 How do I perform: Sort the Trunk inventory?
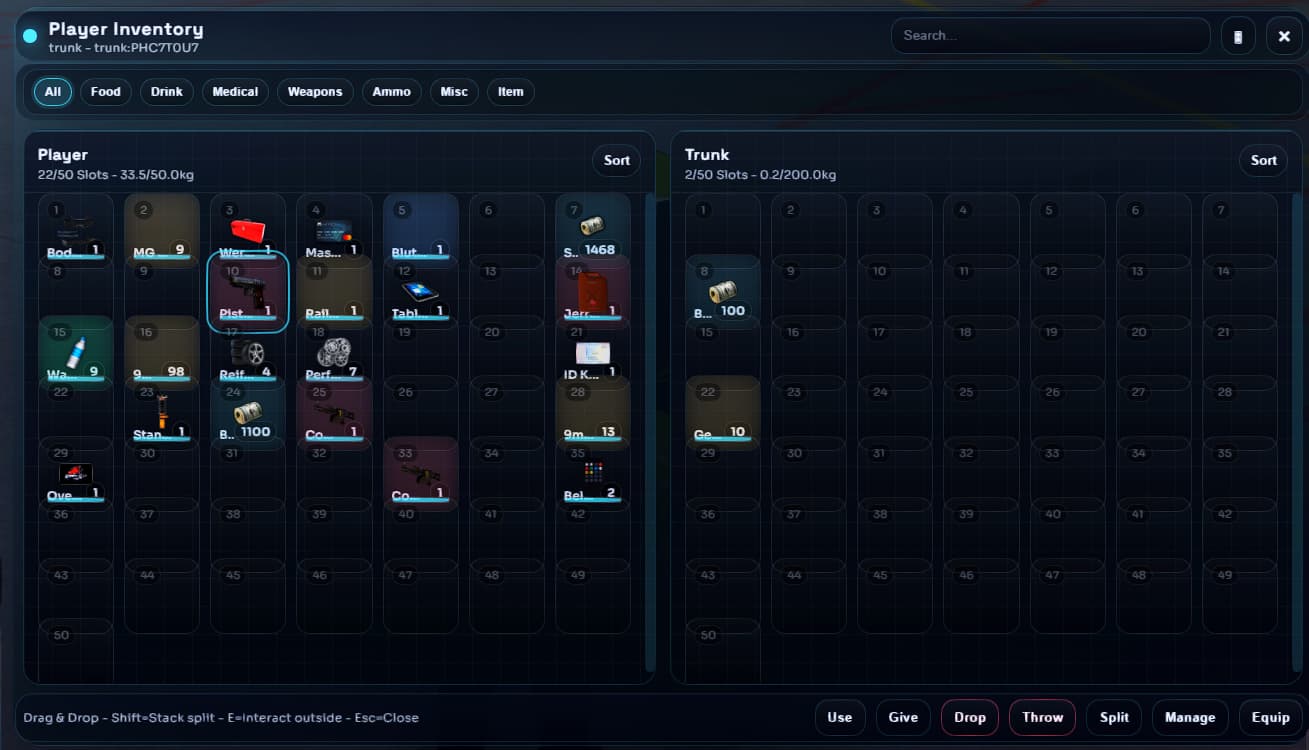[1264, 160]
